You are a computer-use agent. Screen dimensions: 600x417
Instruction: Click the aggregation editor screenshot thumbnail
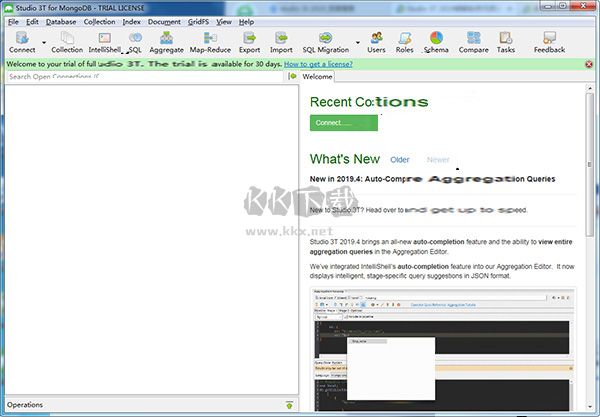pos(443,349)
